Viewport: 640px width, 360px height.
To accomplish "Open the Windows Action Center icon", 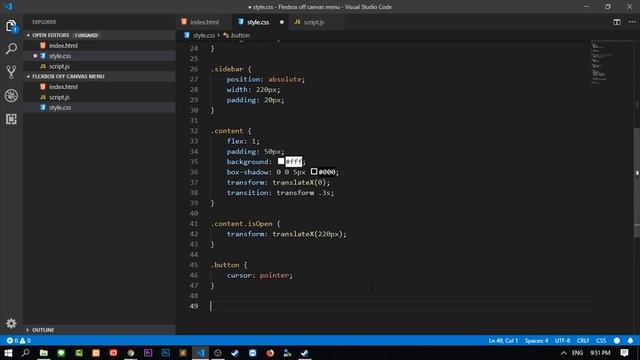I will click(624, 353).
